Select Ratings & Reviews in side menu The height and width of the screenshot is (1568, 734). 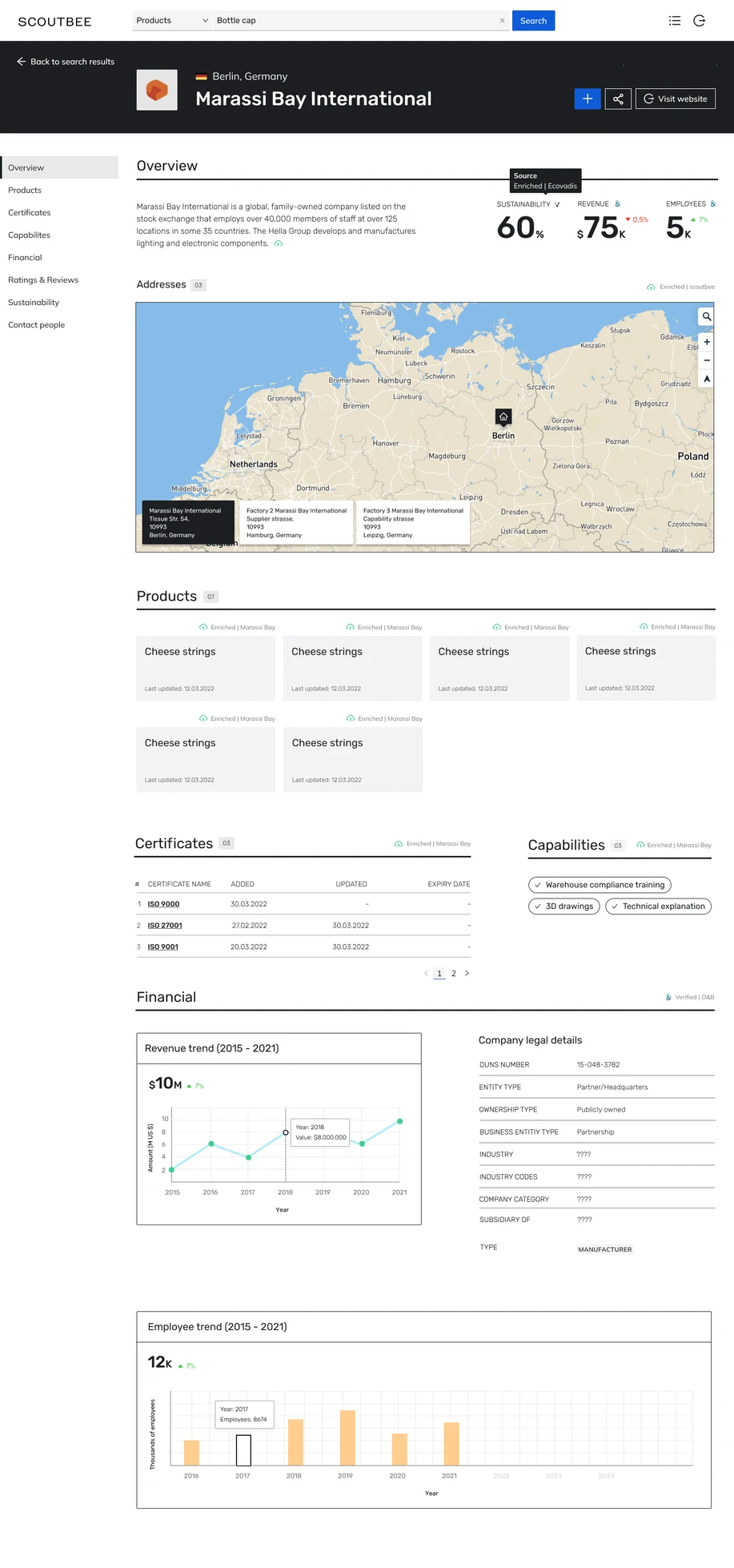[43, 279]
